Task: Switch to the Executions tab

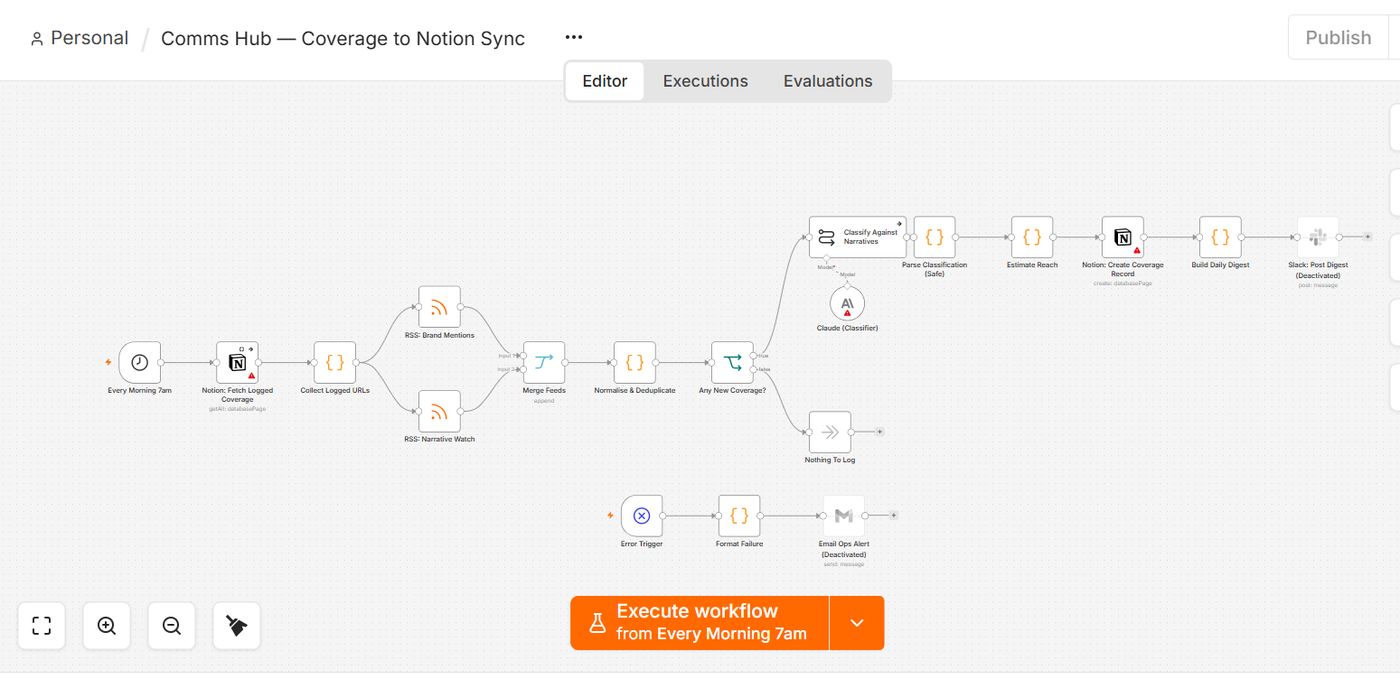Action: pos(705,81)
